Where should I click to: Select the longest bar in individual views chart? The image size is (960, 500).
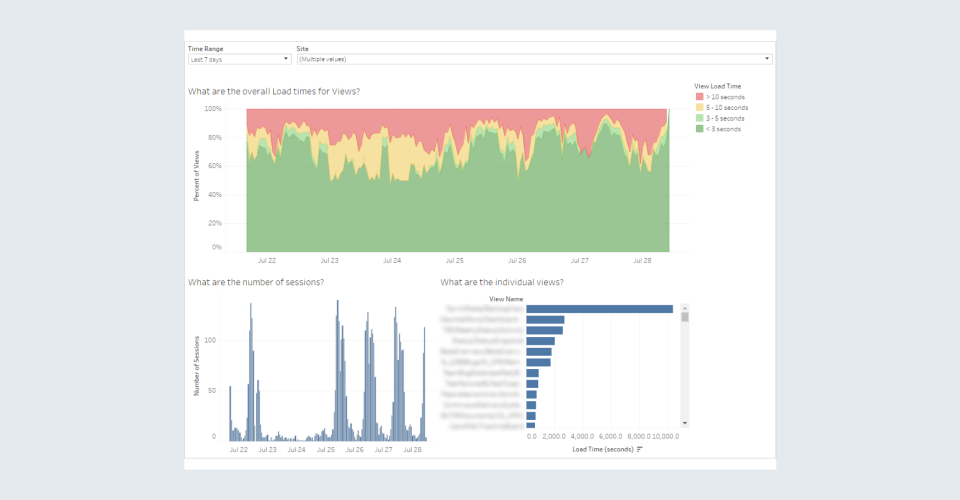(x=599, y=309)
